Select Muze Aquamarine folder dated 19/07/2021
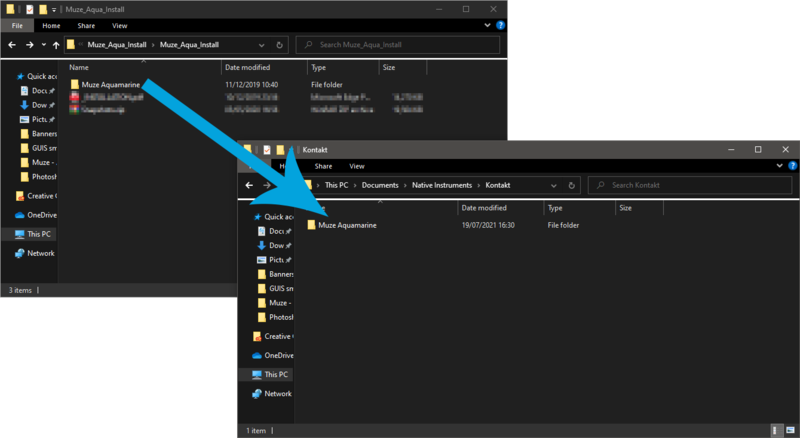The height and width of the screenshot is (438, 800). (x=342, y=225)
